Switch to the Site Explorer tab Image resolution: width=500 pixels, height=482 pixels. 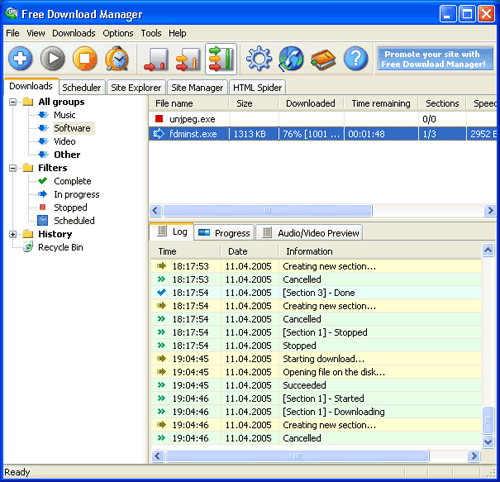[x=136, y=88]
